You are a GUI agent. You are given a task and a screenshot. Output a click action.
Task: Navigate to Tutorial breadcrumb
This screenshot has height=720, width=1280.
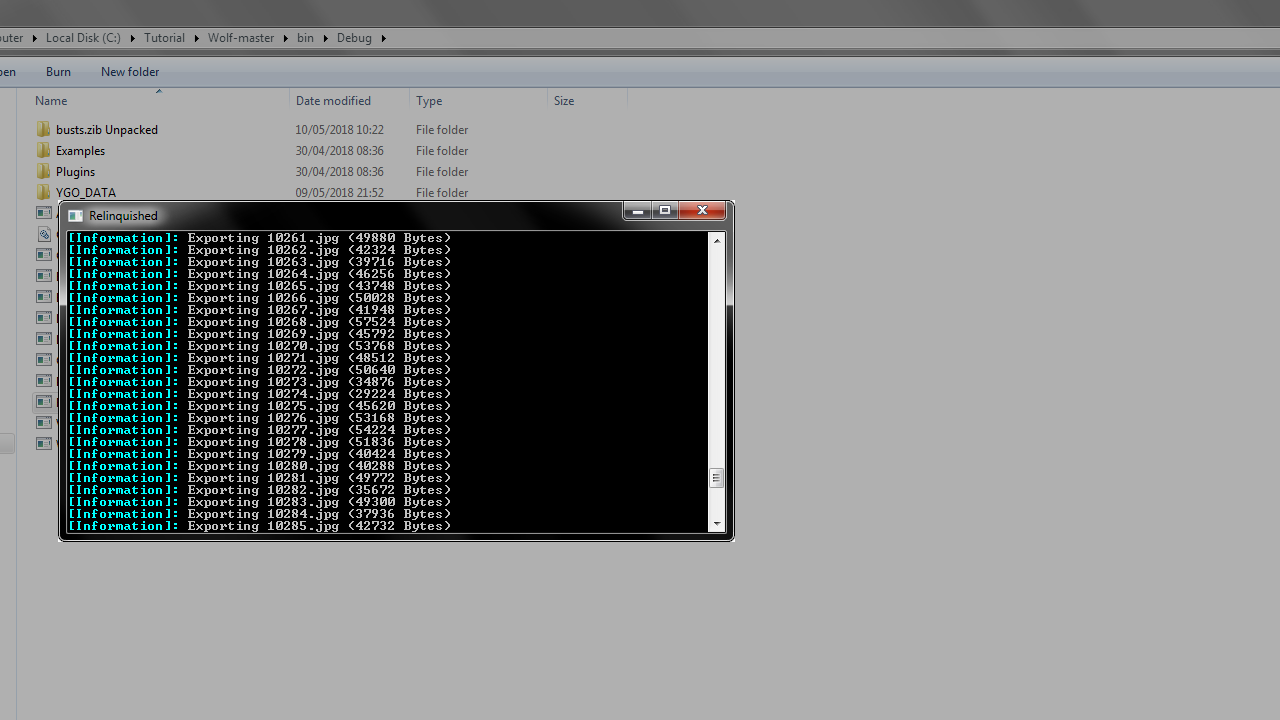pyautogui.click(x=164, y=38)
